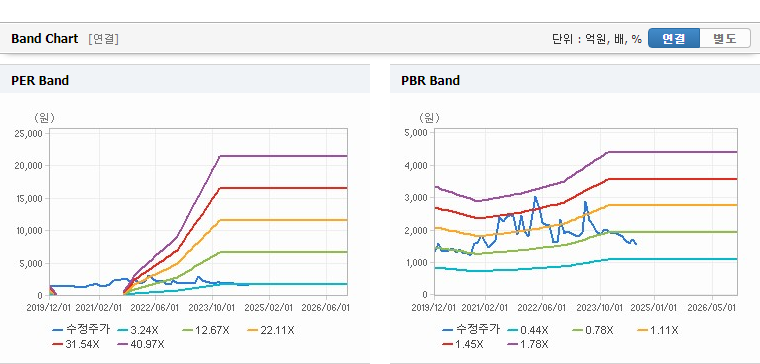Click the [연결] label beside Band Chart
The height and width of the screenshot is (364, 760).
pyautogui.click(x=103, y=39)
